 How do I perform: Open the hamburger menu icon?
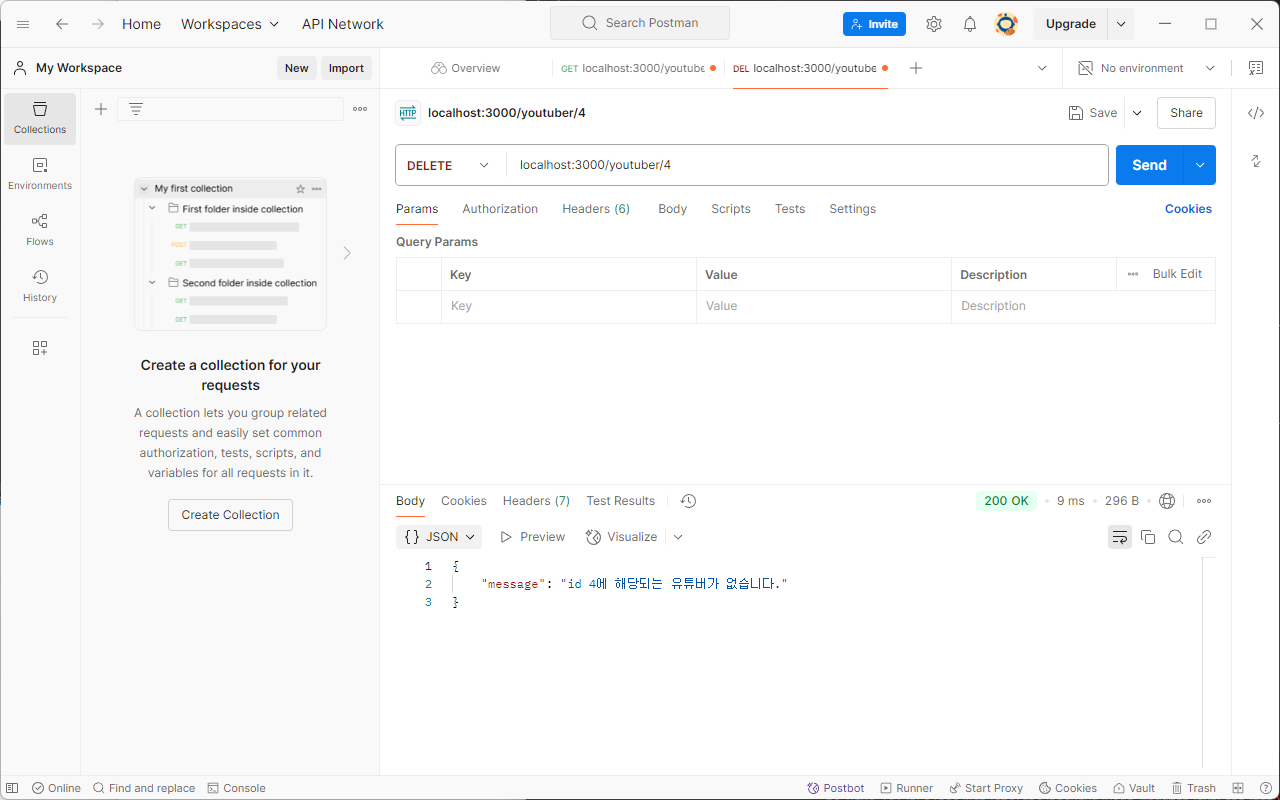(23, 24)
